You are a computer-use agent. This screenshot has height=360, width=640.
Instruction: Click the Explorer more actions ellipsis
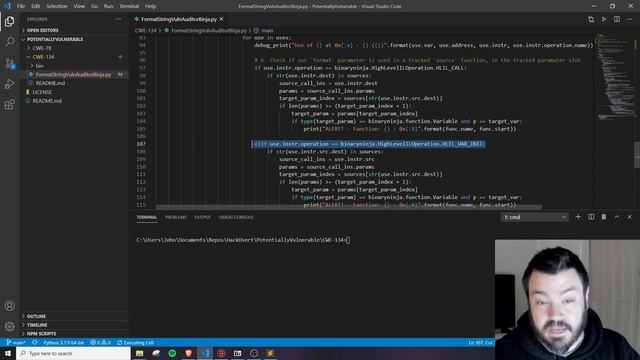pyautogui.click(x=118, y=19)
